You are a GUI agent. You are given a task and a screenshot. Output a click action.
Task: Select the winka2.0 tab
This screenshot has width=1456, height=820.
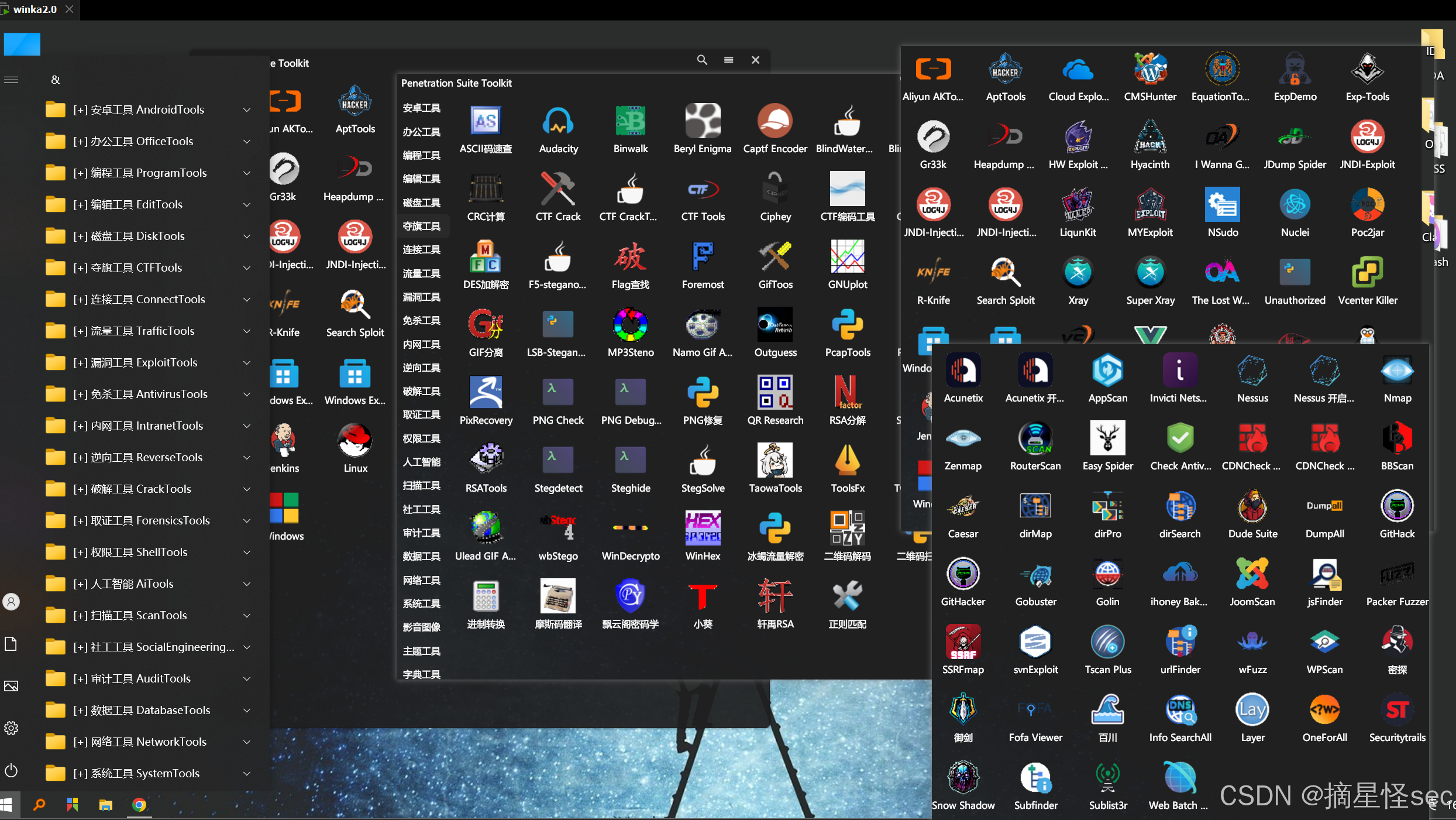pos(35,9)
